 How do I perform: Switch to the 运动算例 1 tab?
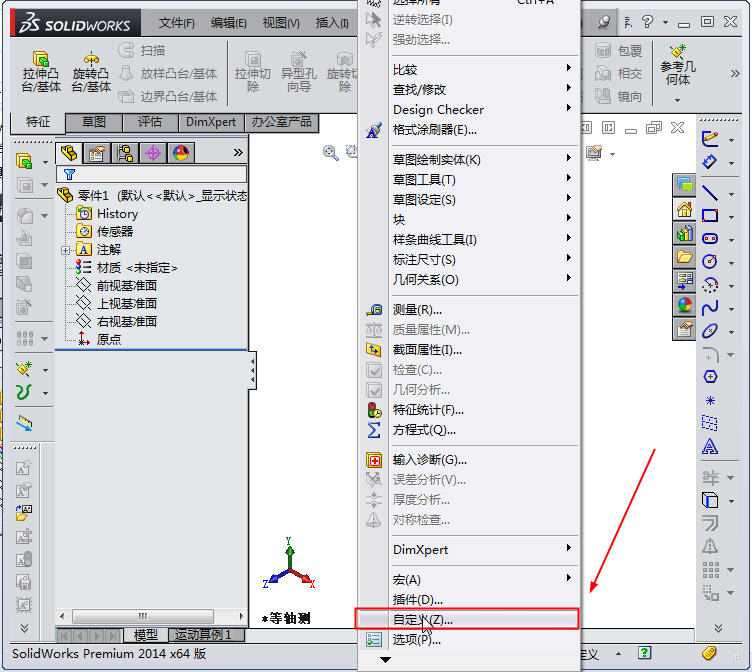203,635
